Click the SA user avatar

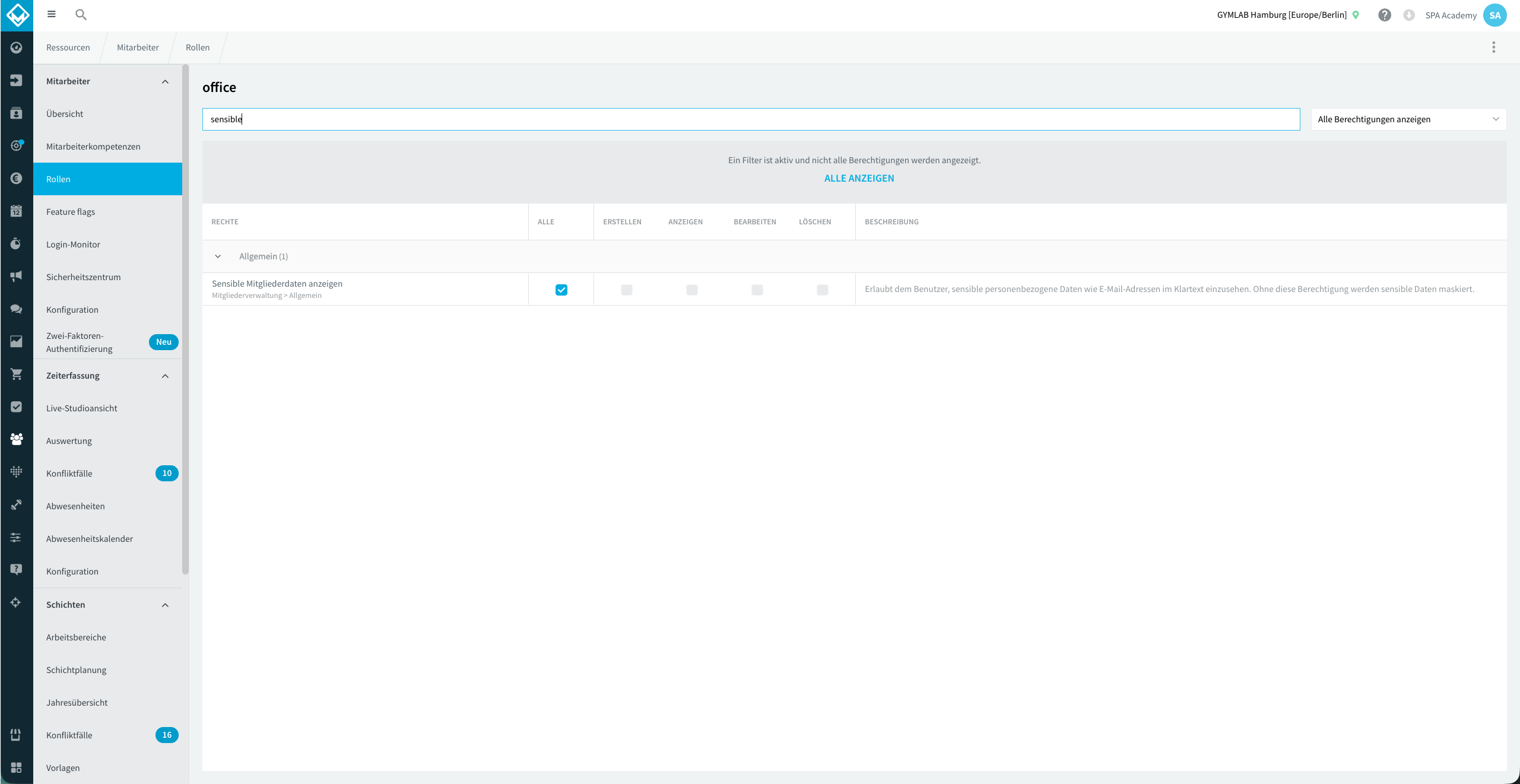pos(1494,15)
